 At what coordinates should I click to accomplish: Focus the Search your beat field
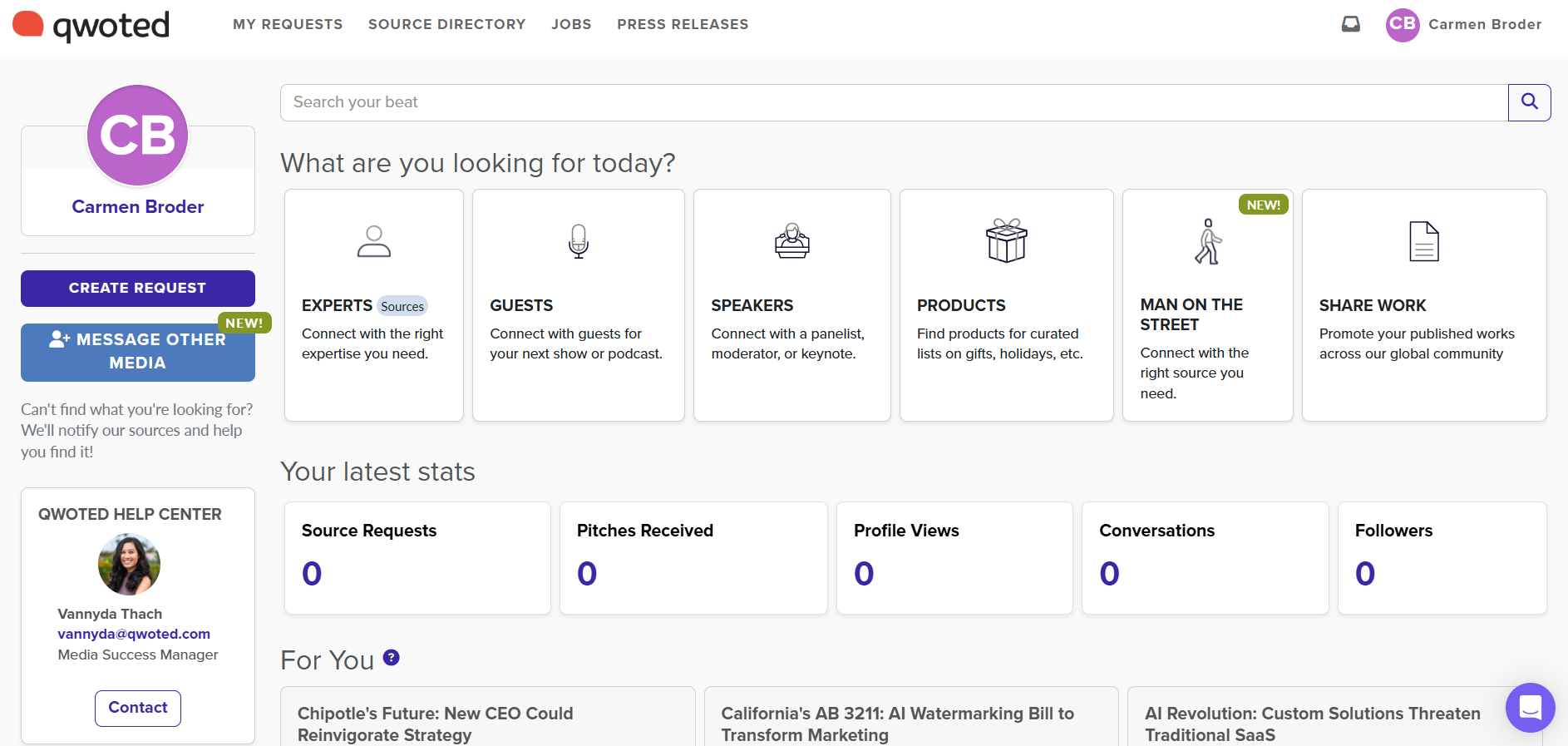click(895, 102)
